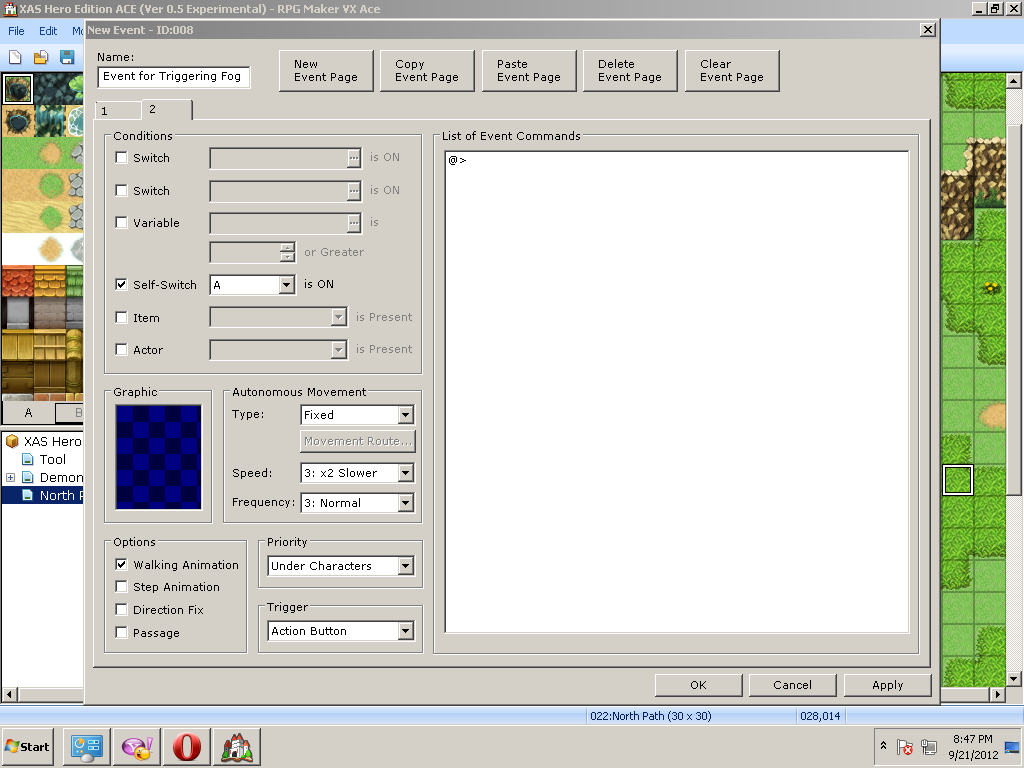Click the Yahoo Messenger taskbar icon
Image resolution: width=1024 pixels, height=768 pixels.
click(136, 747)
